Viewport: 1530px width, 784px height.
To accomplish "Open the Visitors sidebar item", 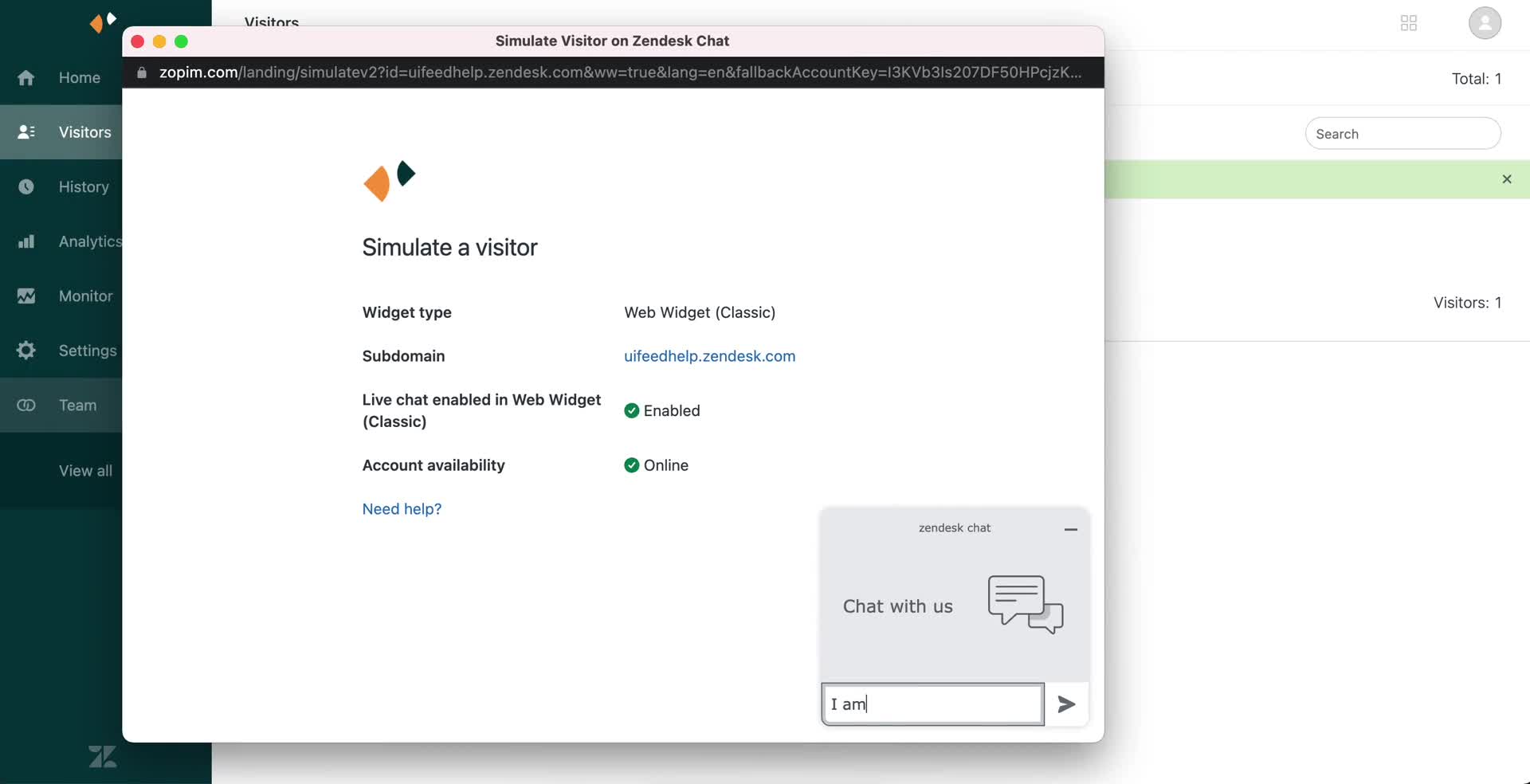I will point(61,132).
